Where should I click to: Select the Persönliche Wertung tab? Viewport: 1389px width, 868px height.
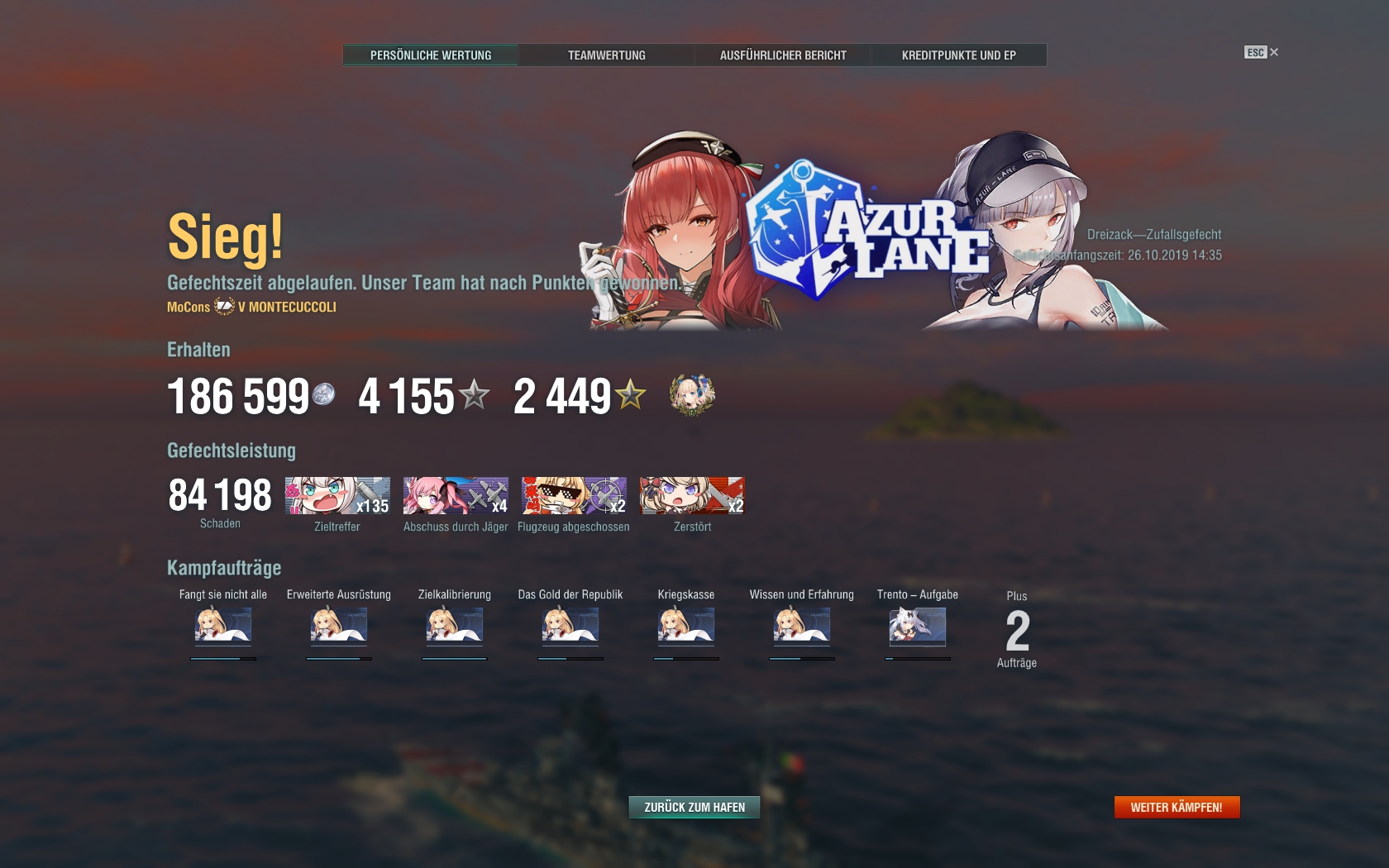coord(431,55)
